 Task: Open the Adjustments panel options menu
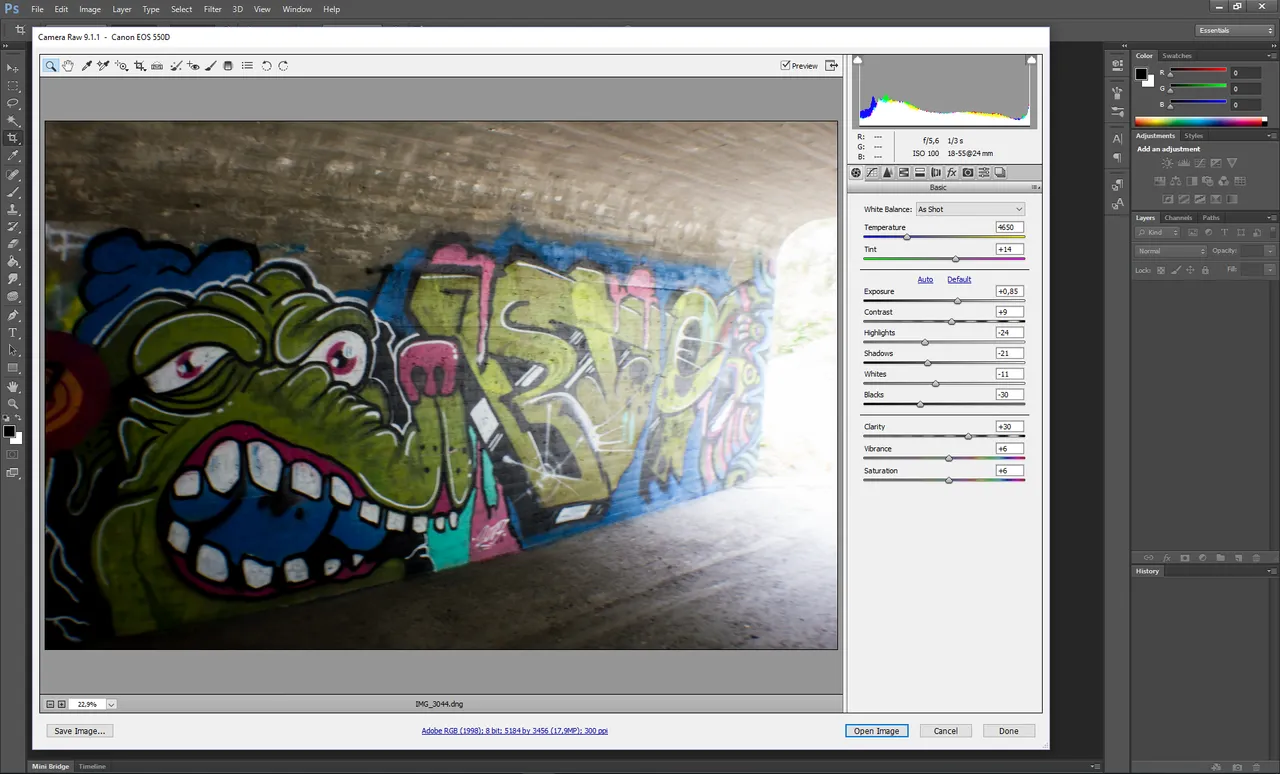[x=1271, y=136]
